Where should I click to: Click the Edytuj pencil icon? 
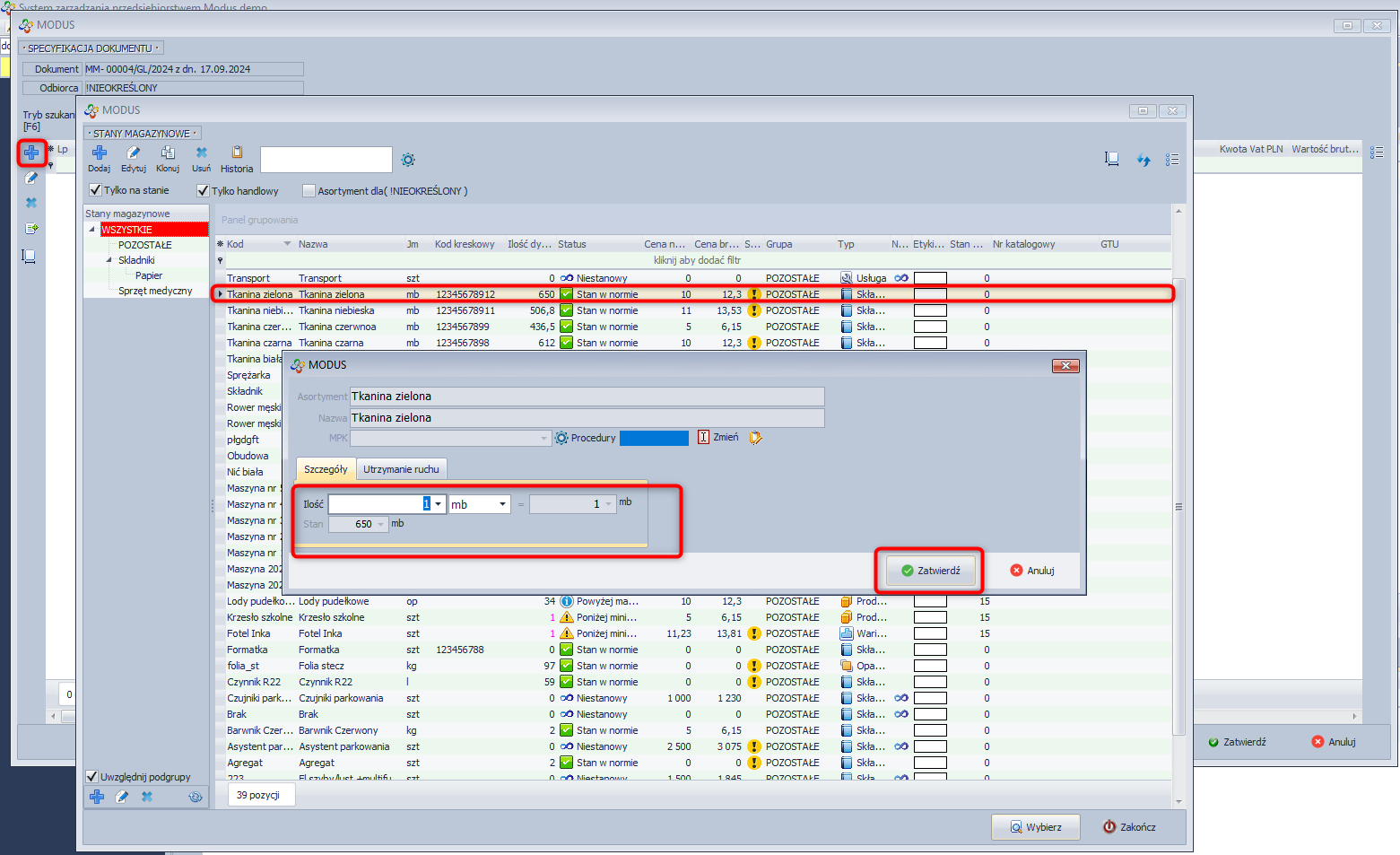point(133,153)
